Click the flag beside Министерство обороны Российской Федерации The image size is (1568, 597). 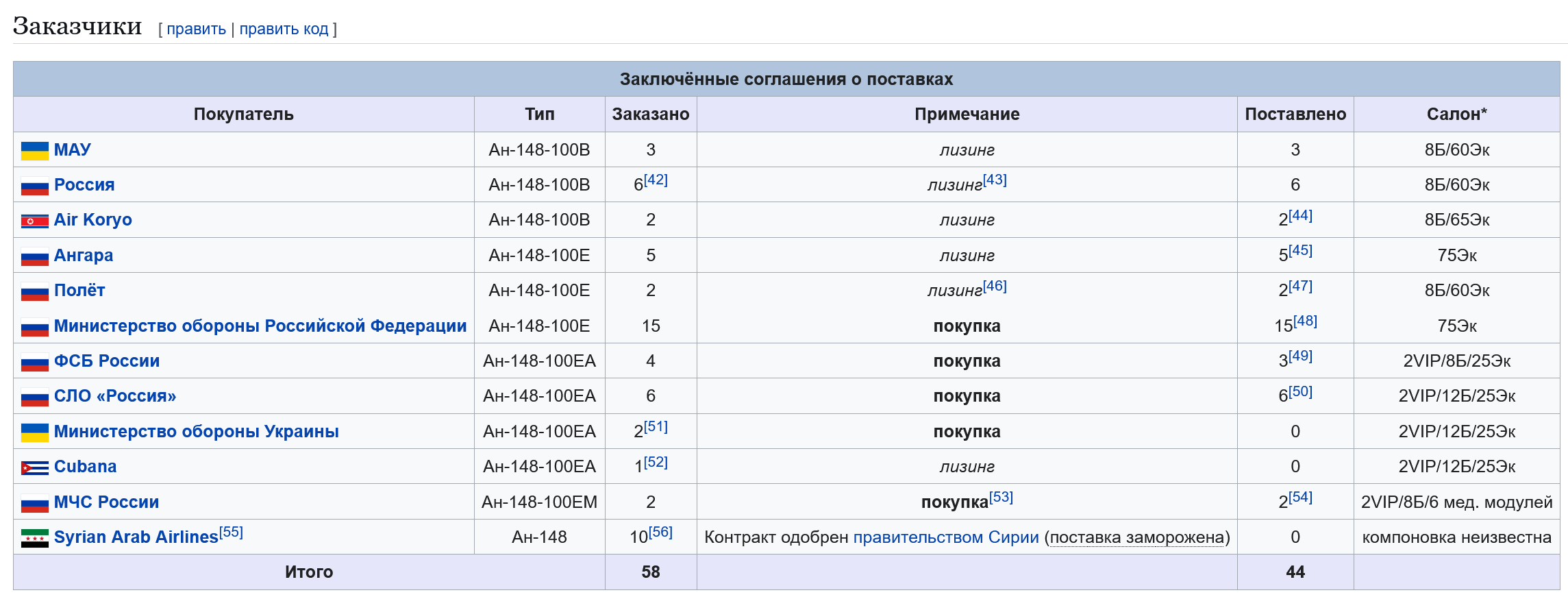click(x=35, y=327)
